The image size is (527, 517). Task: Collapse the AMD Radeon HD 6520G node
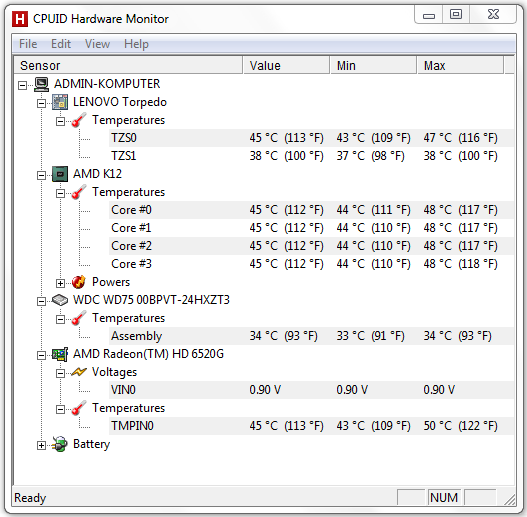tap(41, 355)
